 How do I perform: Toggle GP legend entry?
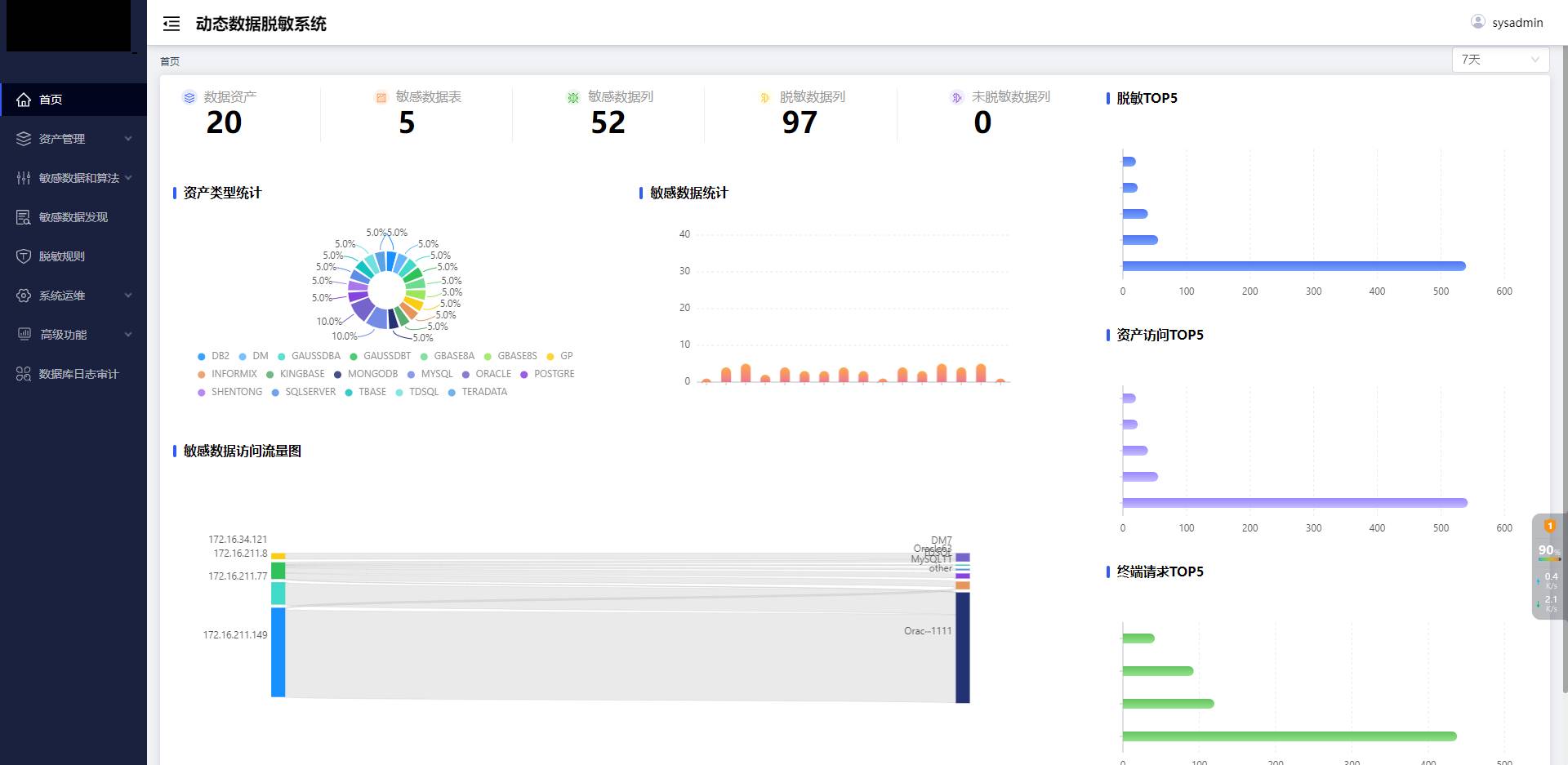[x=559, y=356]
